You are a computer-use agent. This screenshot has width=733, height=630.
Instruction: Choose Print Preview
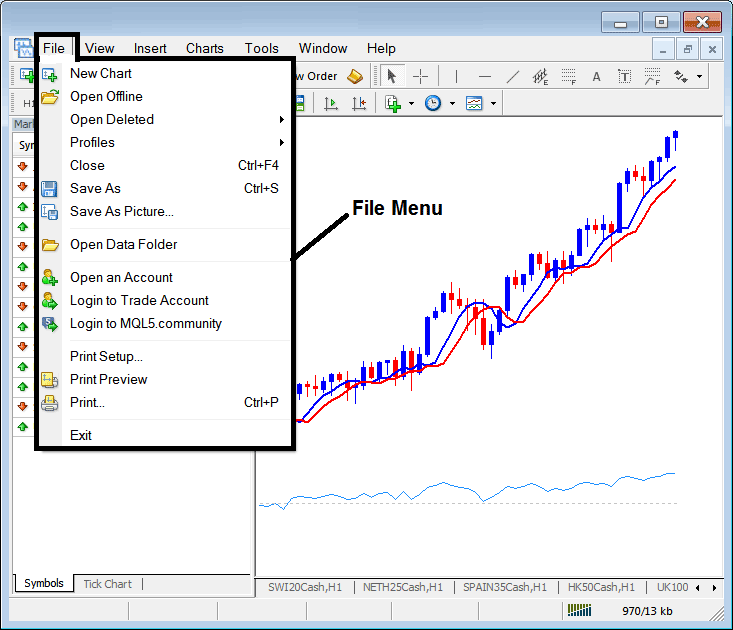click(x=166, y=379)
